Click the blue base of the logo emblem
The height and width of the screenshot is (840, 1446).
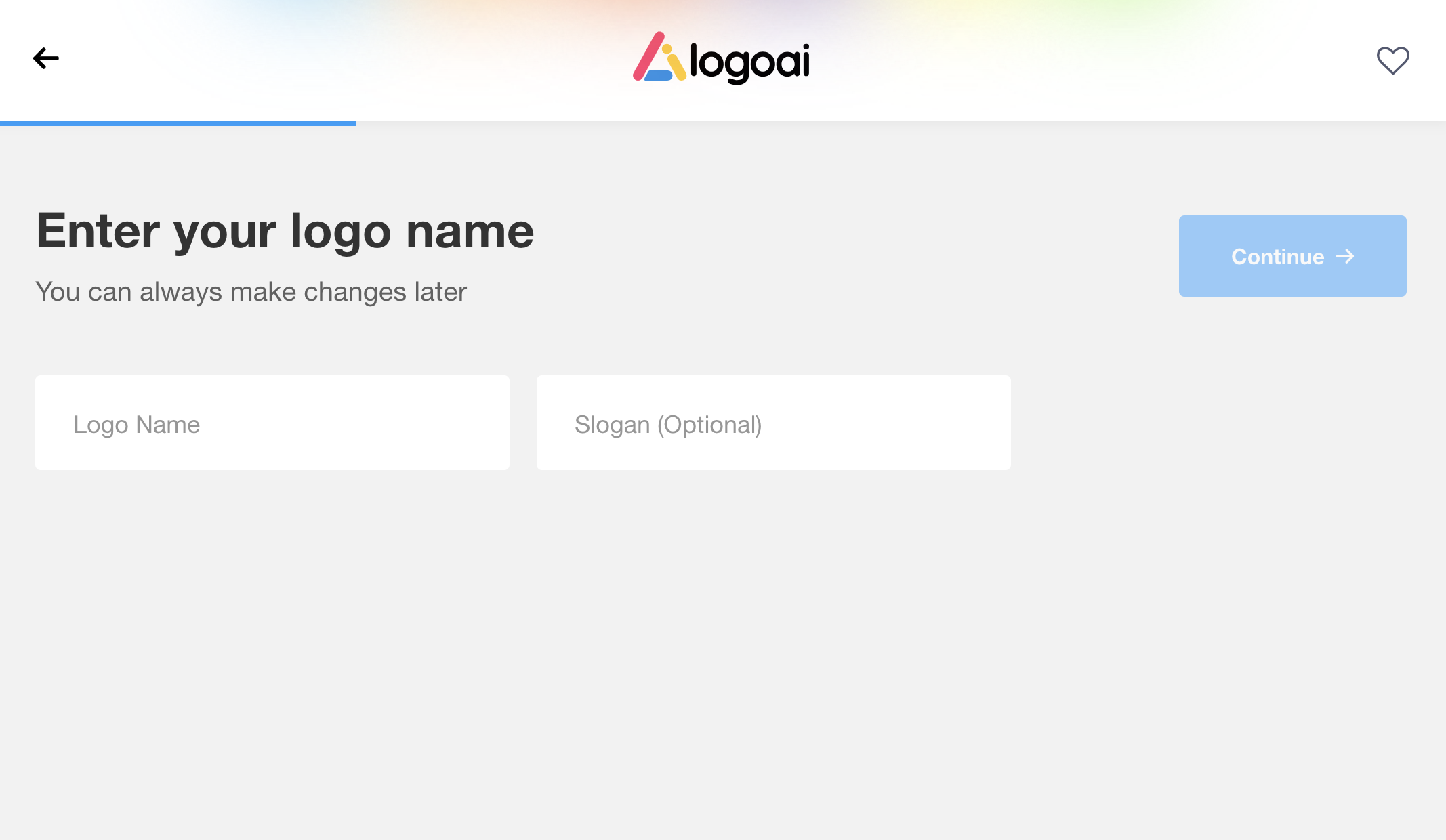657,76
